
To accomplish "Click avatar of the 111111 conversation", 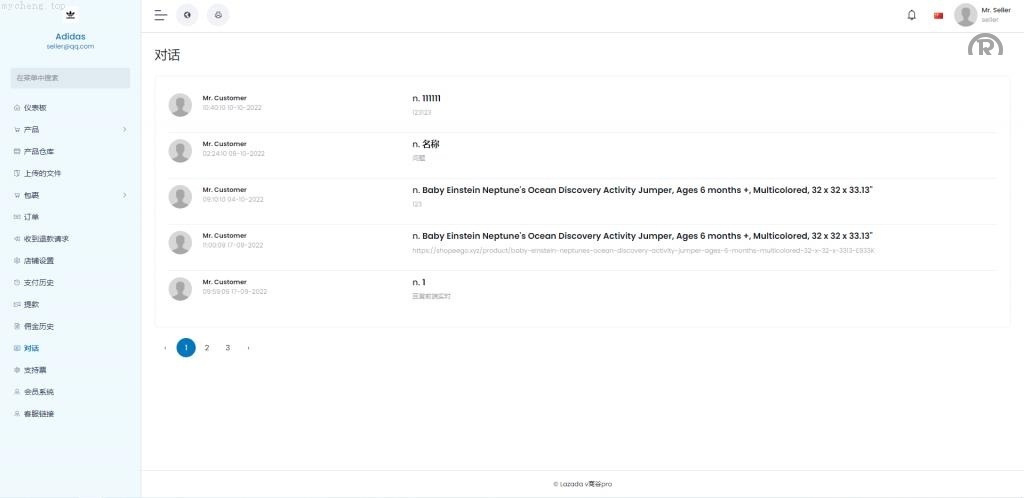I will pyautogui.click(x=180, y=105).
